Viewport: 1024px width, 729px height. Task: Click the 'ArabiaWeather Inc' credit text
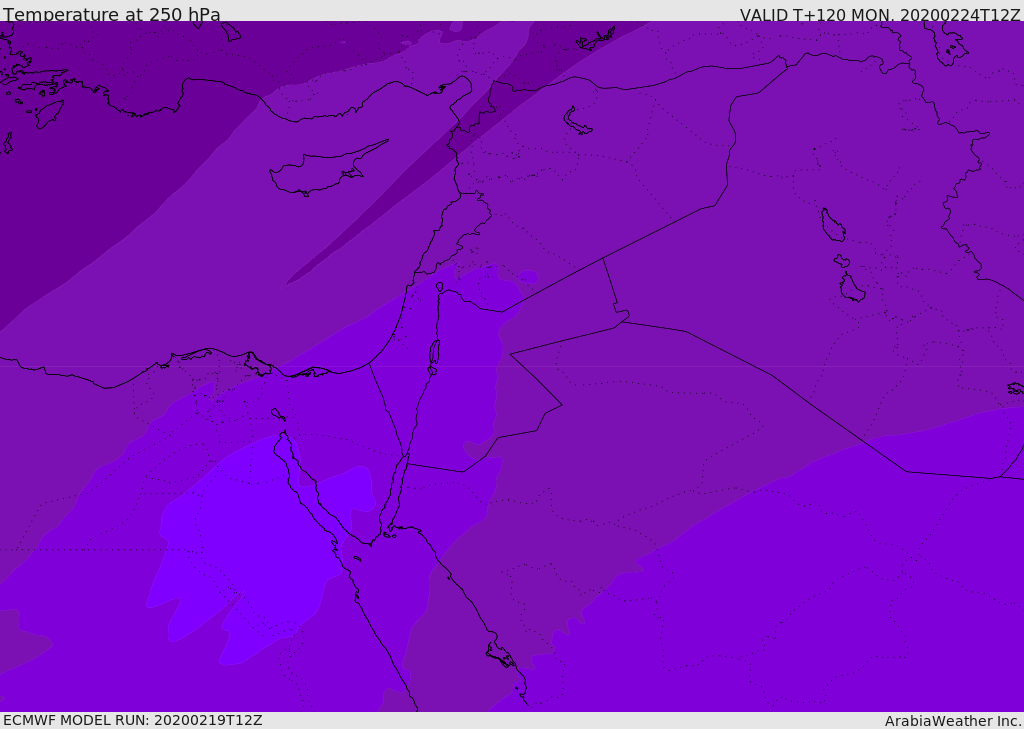pyautogui.click(x=953, y=721)
